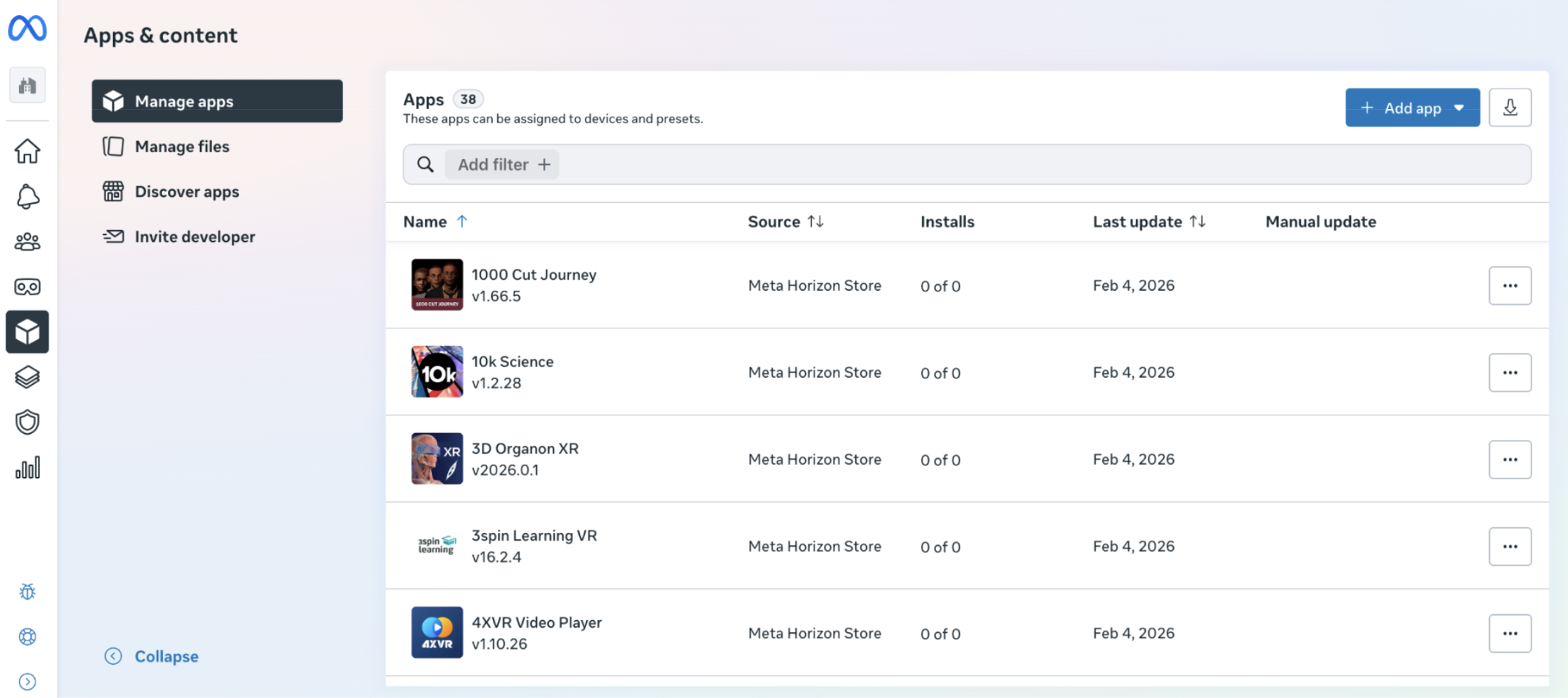
Task: Click the Meta logo icon
Action: 27,29
